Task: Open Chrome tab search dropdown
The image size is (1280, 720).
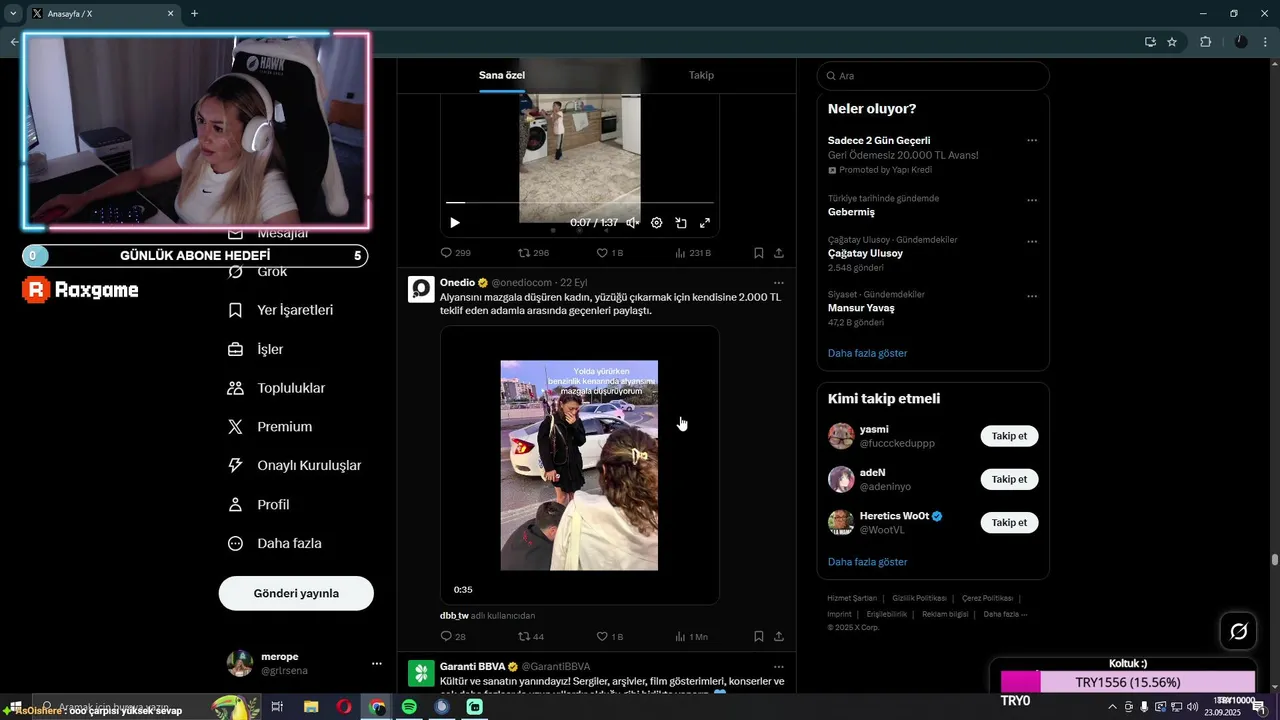Action: (x=13, y=13)
